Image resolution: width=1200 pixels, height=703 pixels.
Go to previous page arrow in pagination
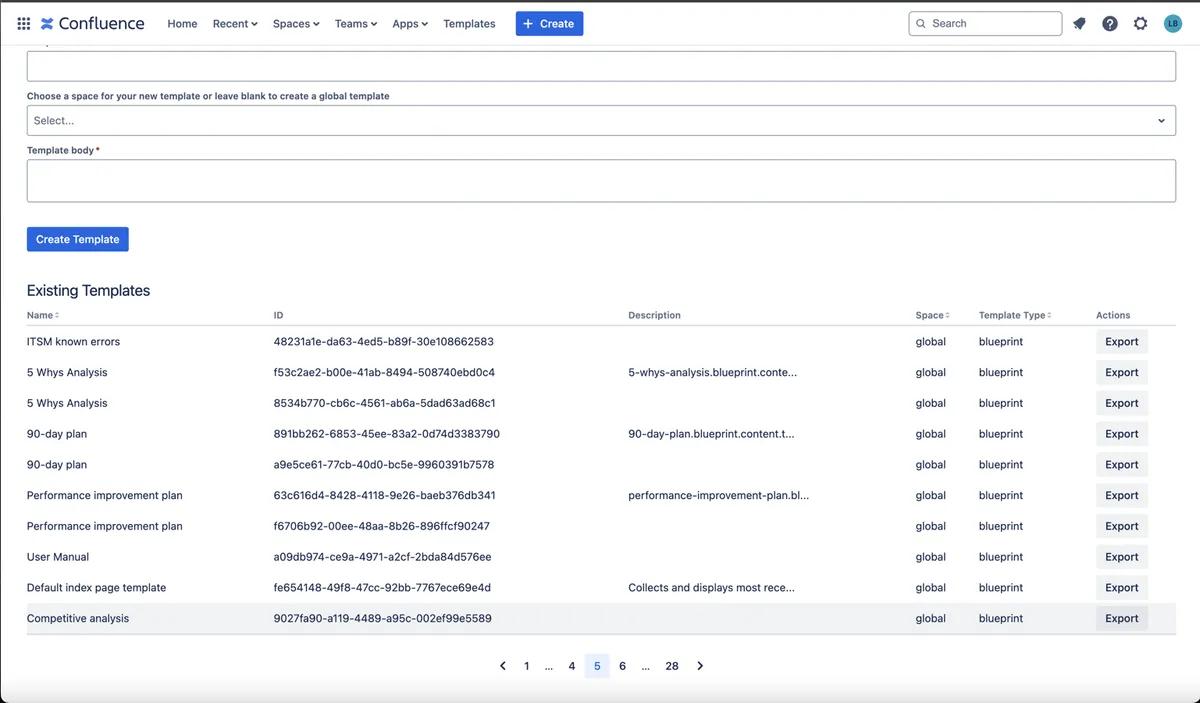502,666
